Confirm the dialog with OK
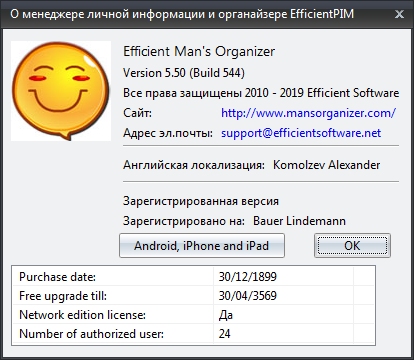The width and height of the screenshot is (414, 360). (352, 246)
